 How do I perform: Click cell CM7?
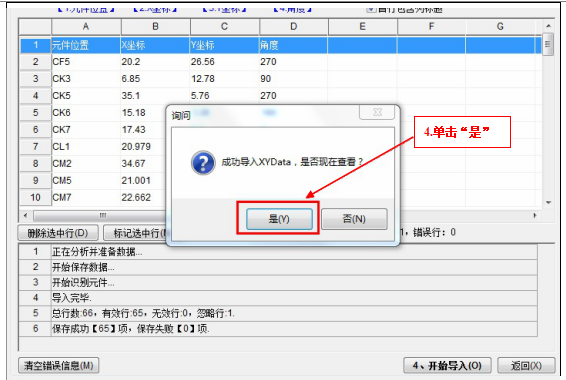(86, 197)
